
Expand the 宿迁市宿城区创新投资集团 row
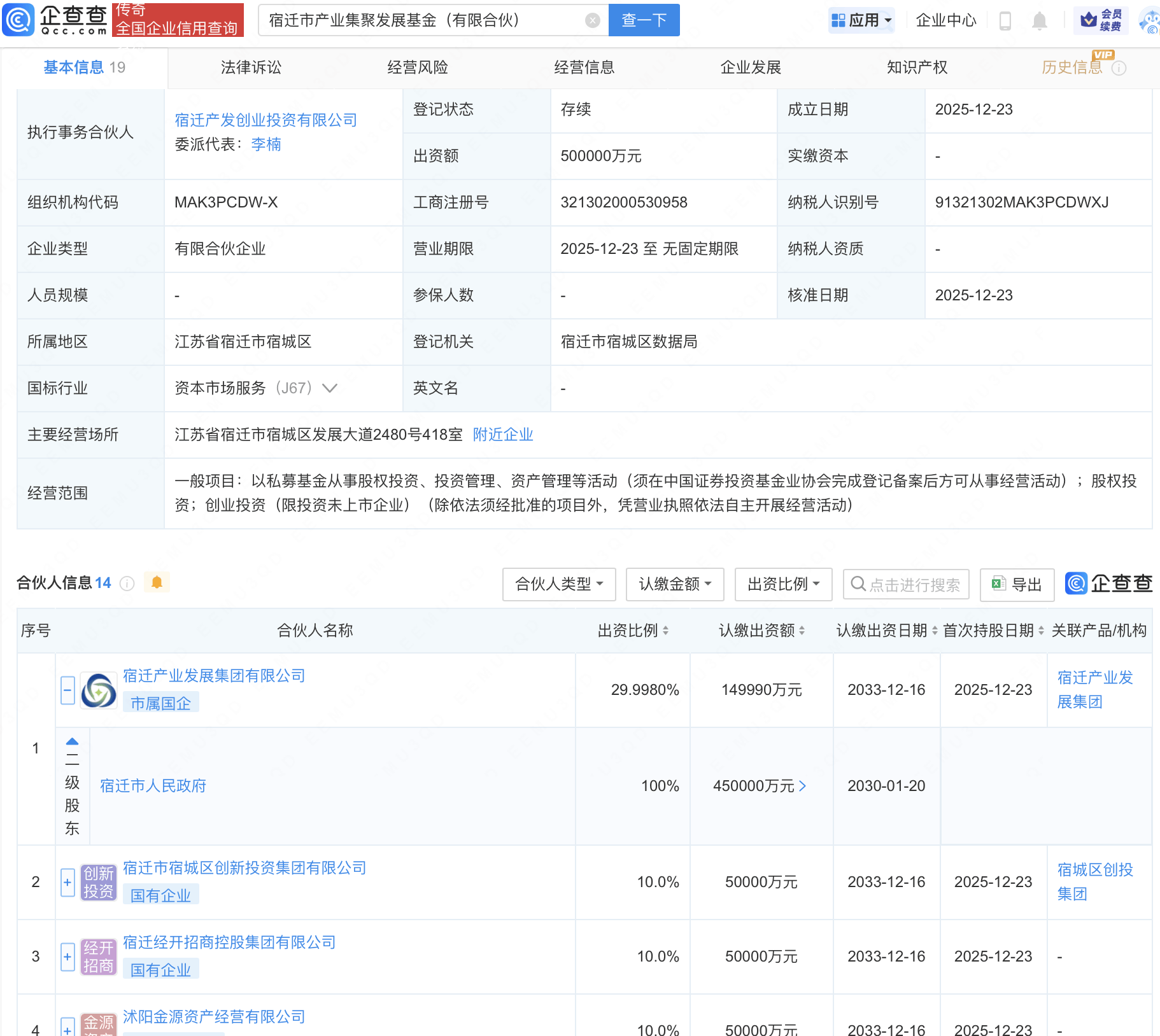pos(67,883)
